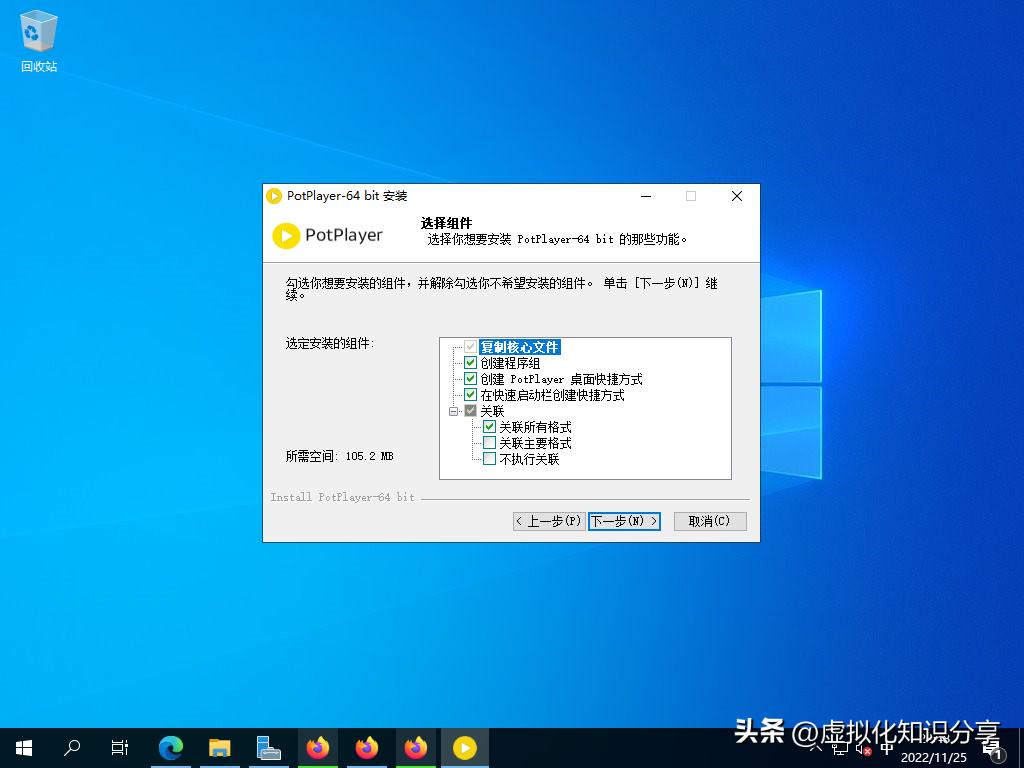Viewport: 1024px width, 768px height.
Task: Collapse the 关联 tree branch
Action: click(455, 410)
